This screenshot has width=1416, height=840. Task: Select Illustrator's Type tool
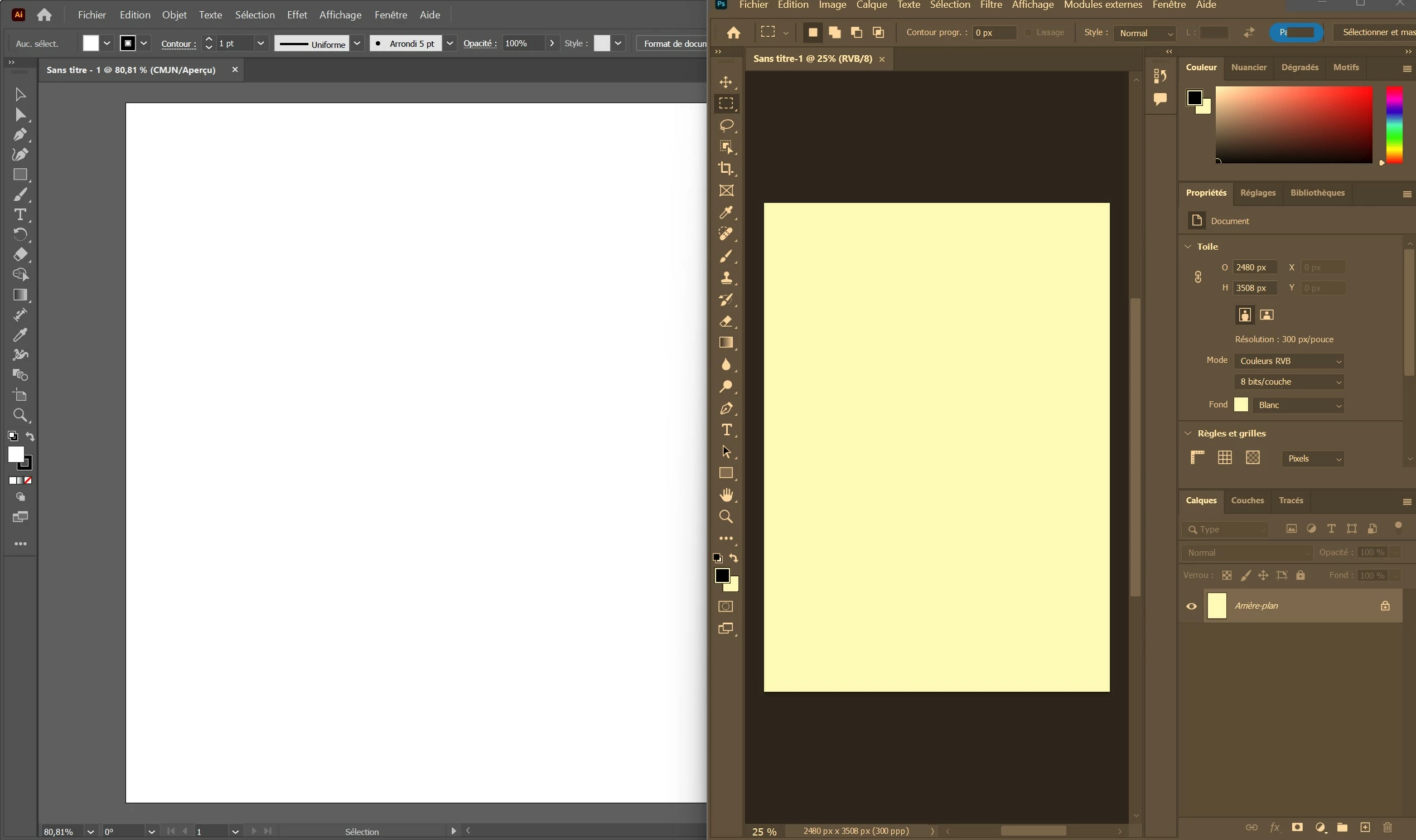coord(20,215)
